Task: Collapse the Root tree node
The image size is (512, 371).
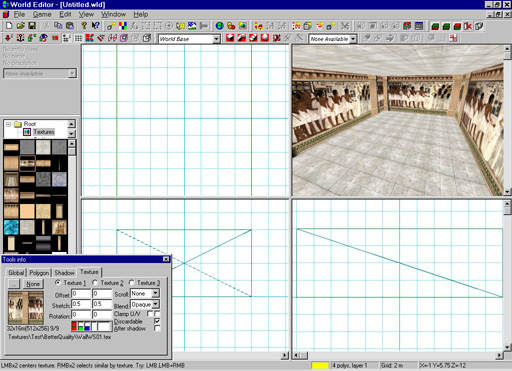Action: pos(8,124)
